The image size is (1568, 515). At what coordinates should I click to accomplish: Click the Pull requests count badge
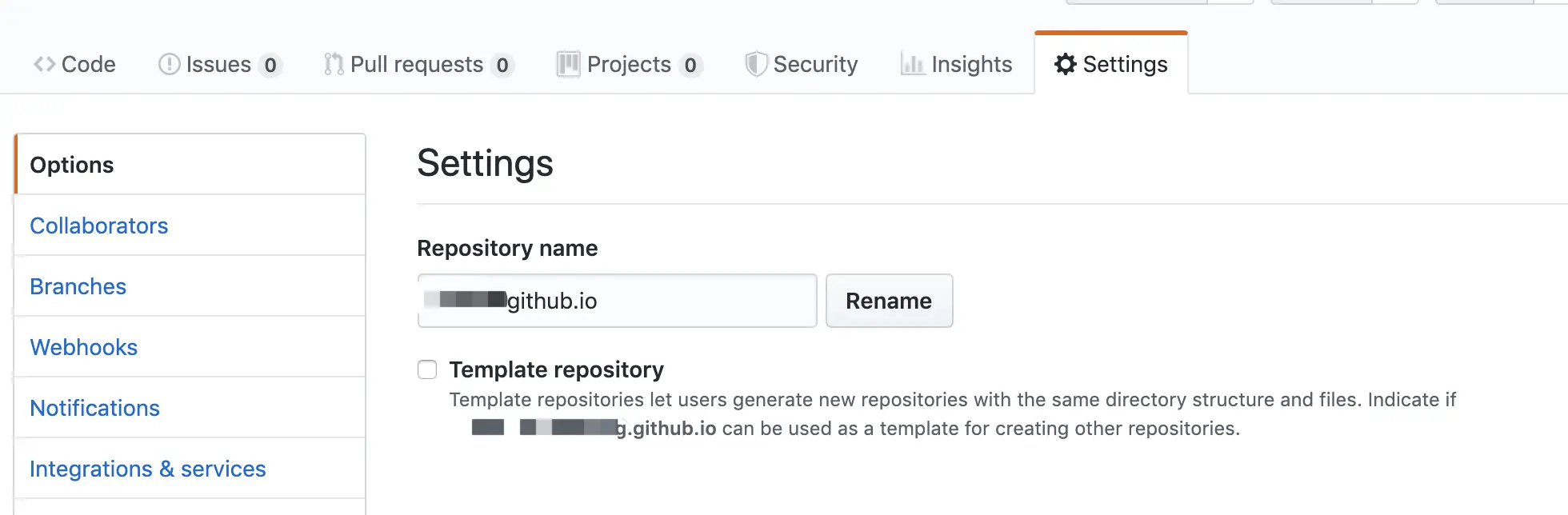click(502, 65)
